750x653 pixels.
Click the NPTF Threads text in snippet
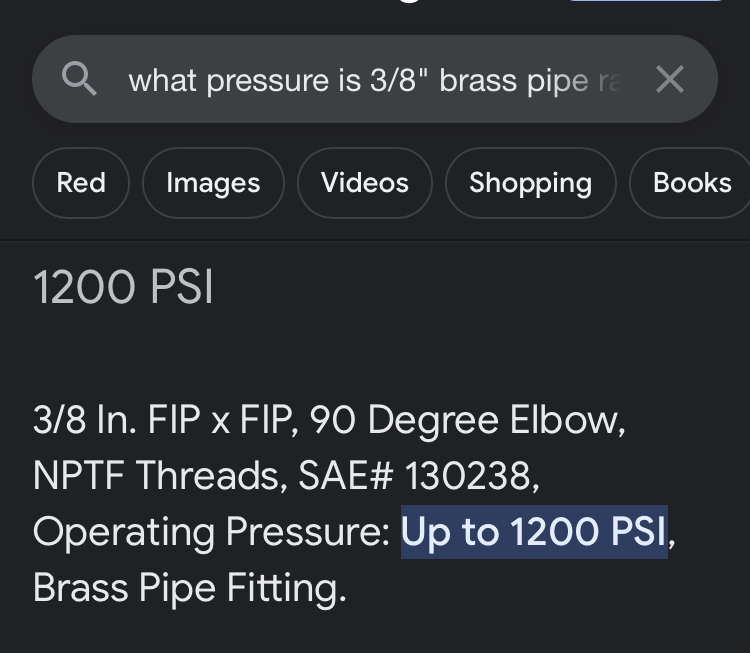[x=160, y=476]
